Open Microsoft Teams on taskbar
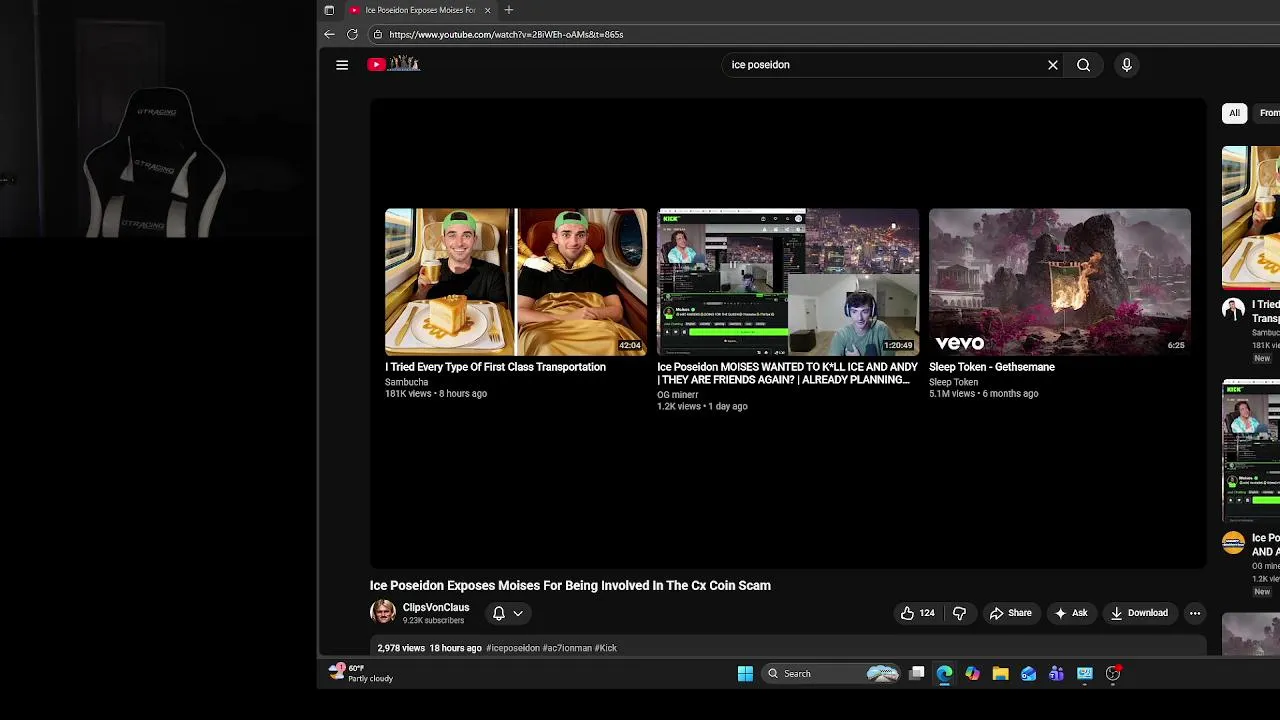The height and width of the screenshot is (720, 1280). tap(1056, 674)
